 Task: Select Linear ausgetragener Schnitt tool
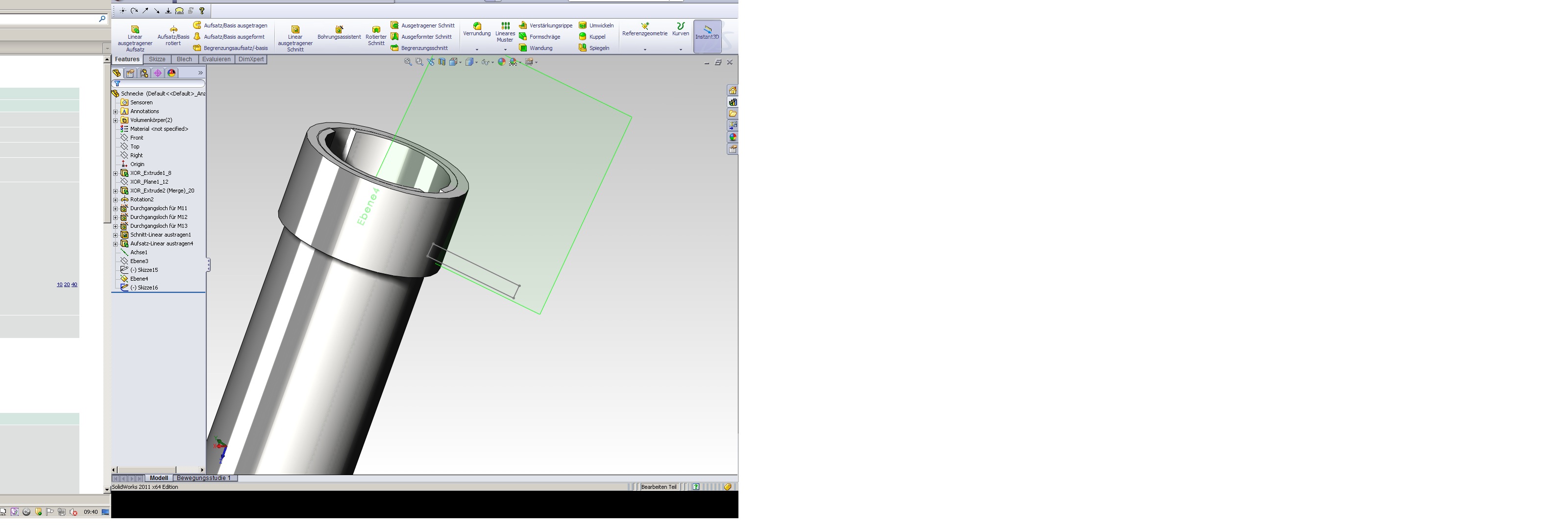295,38
